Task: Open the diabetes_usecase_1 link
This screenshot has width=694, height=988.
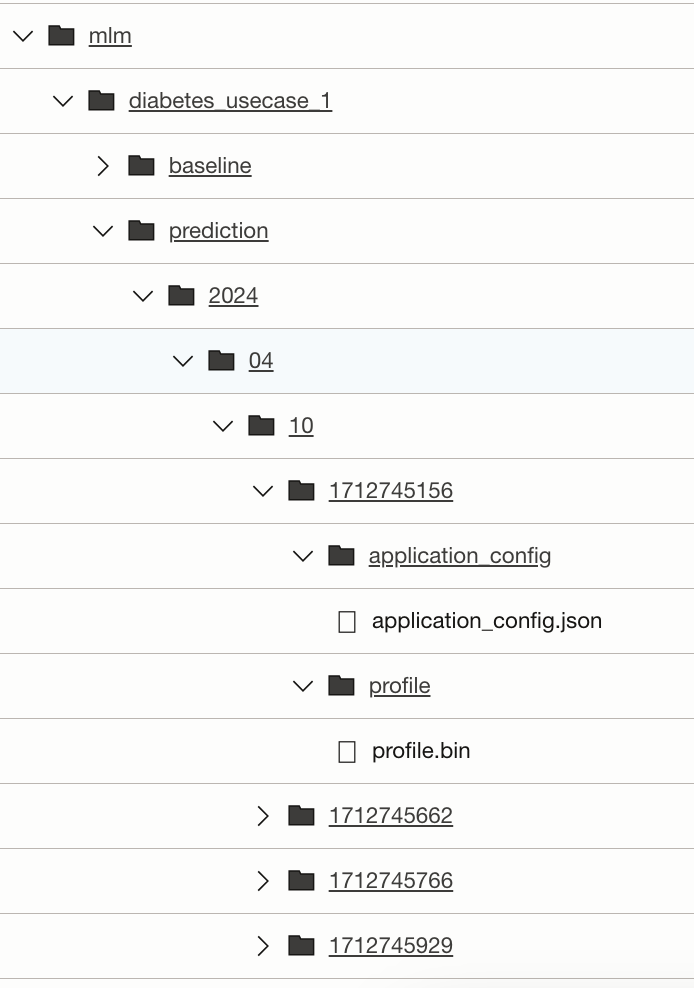Action: tap(230, 100)
